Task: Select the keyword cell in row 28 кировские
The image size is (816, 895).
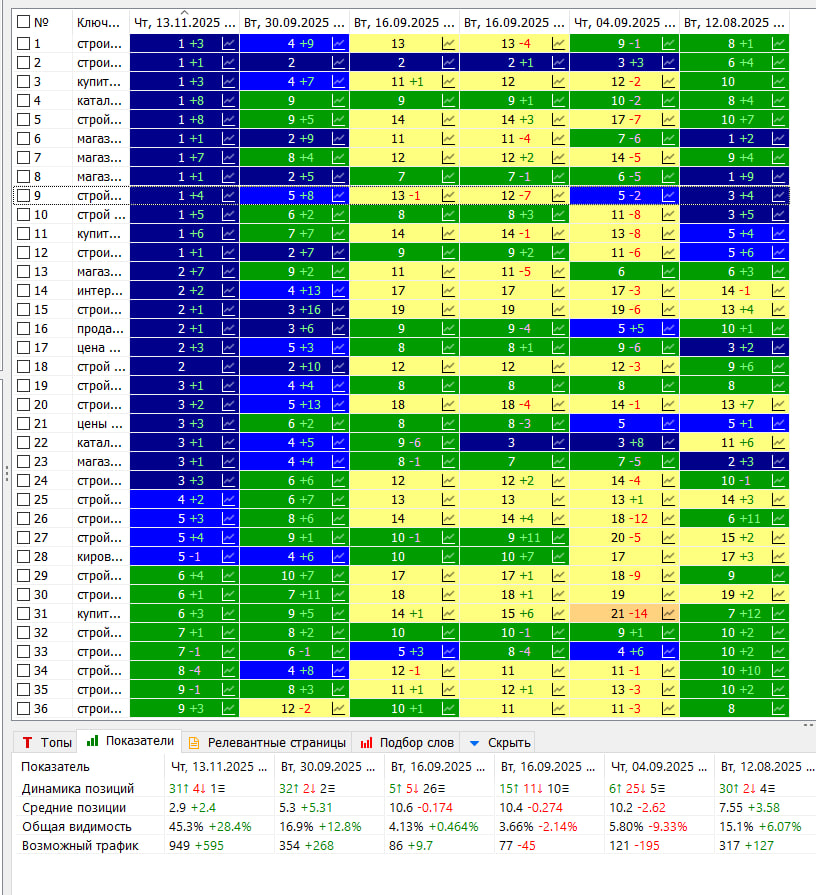Action: (x=100, y=557)
